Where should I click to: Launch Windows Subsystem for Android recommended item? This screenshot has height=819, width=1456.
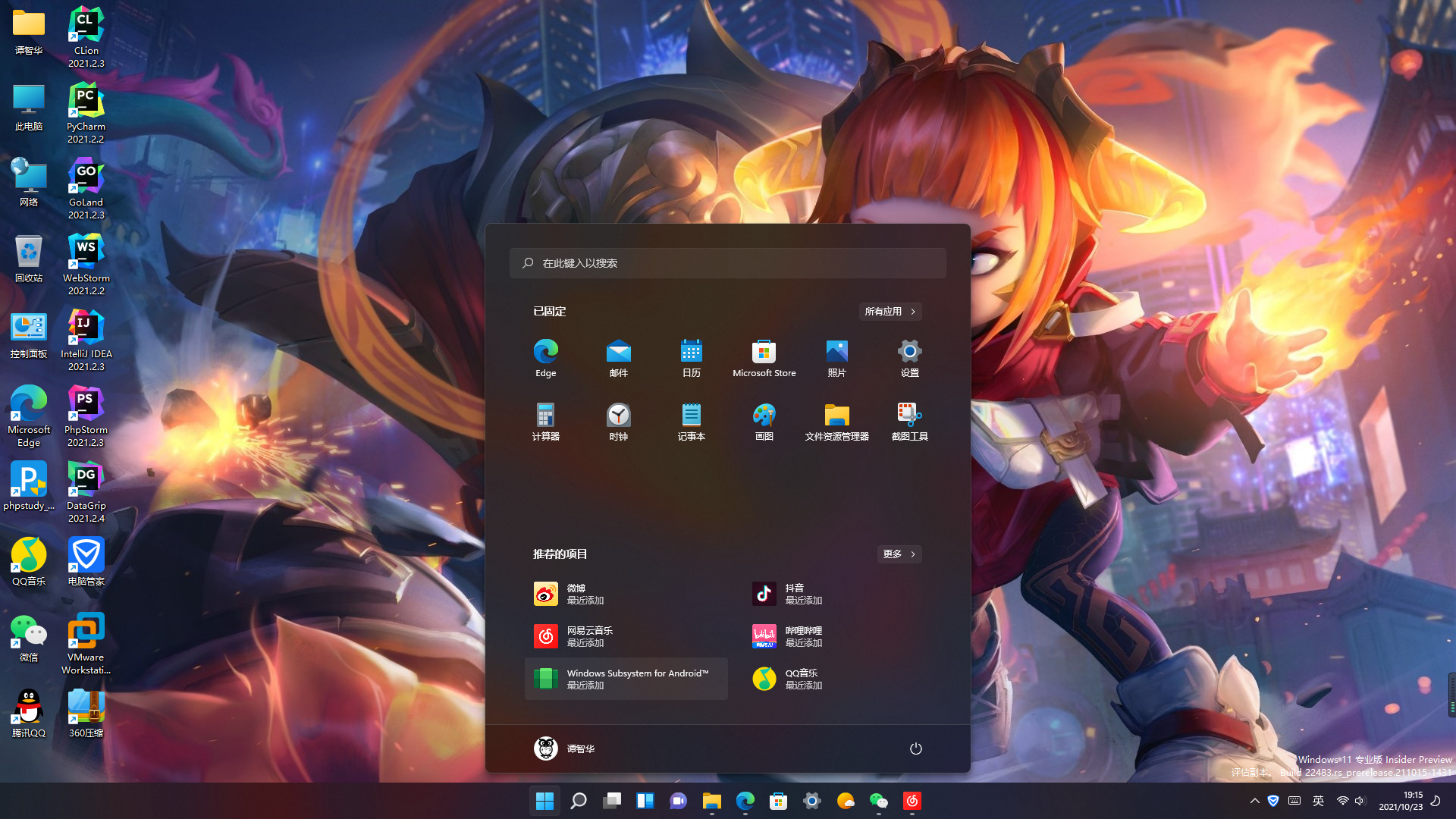click(626, 679)
